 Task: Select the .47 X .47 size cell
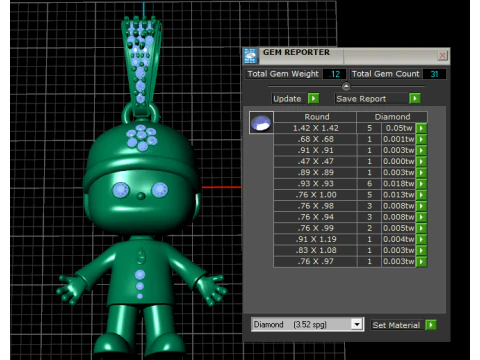[315, 161]
